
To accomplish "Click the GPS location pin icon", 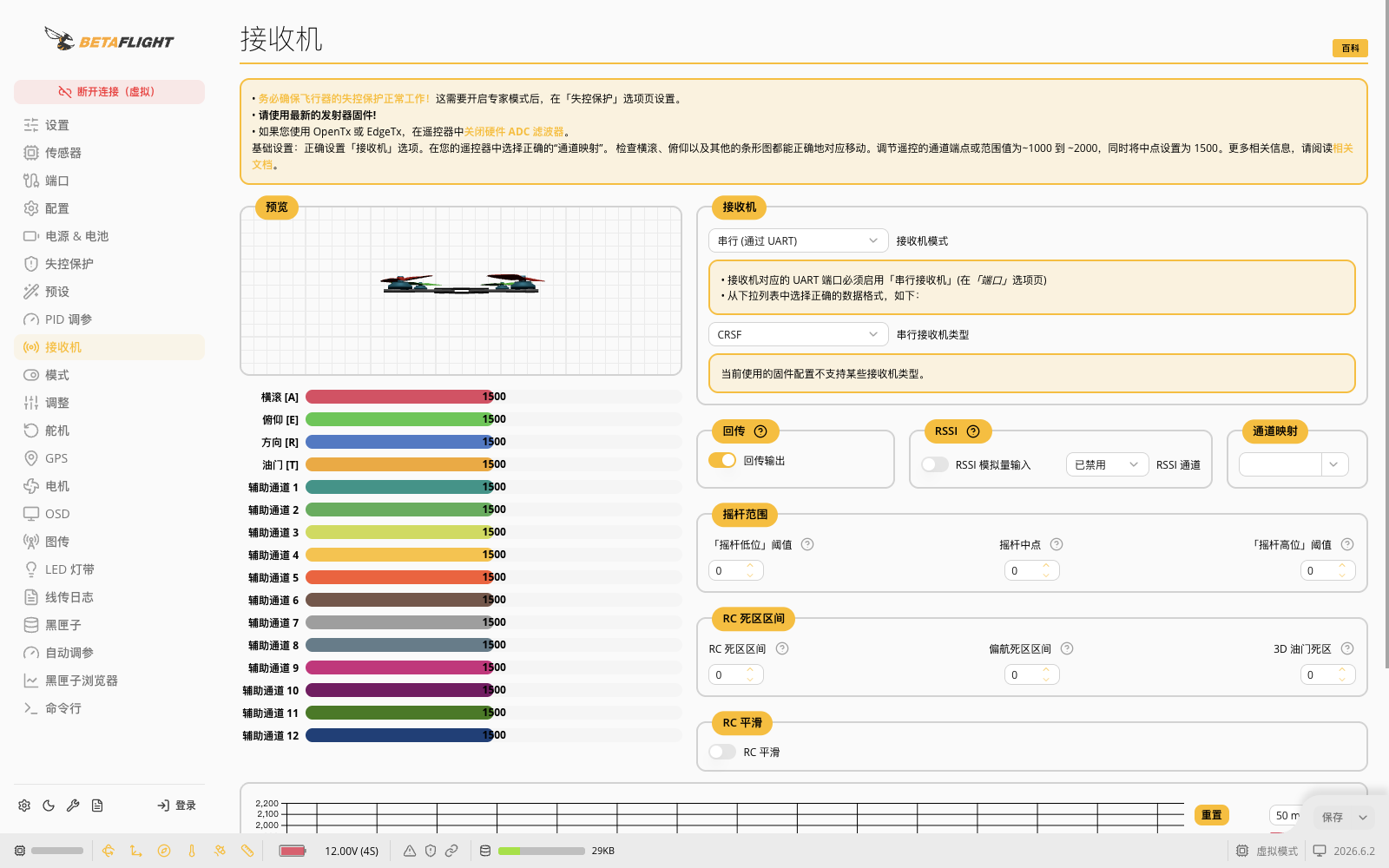I will point(31,458).
